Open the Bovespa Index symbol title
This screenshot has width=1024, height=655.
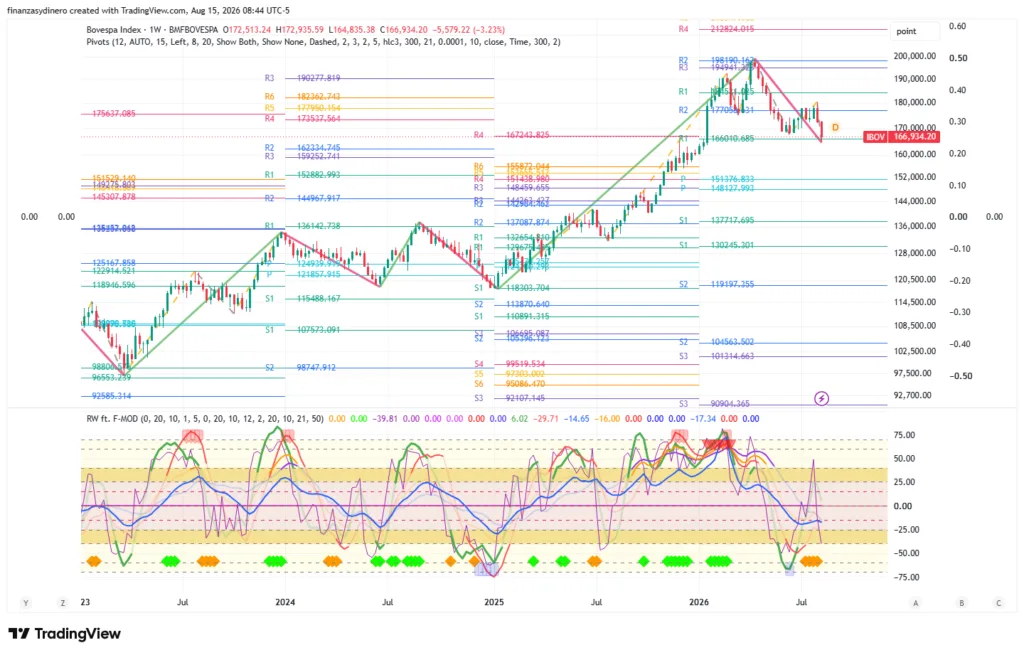152,29
